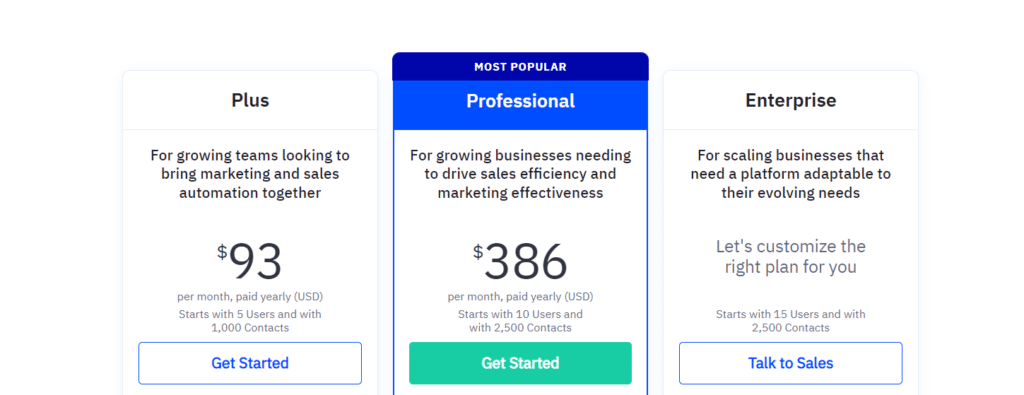Click "Starts with 10 Users" note under Professional

tap(520, 321)
